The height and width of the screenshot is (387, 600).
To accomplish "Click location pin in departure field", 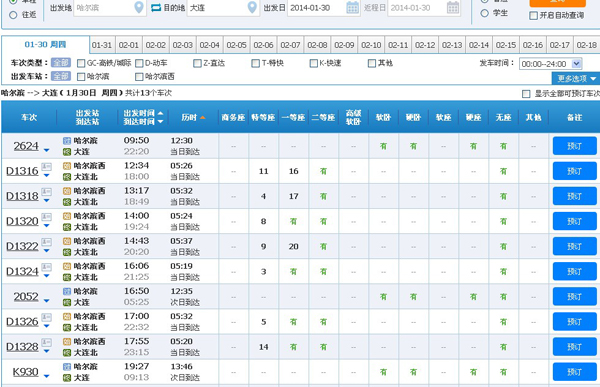I will tap(139, 7).
